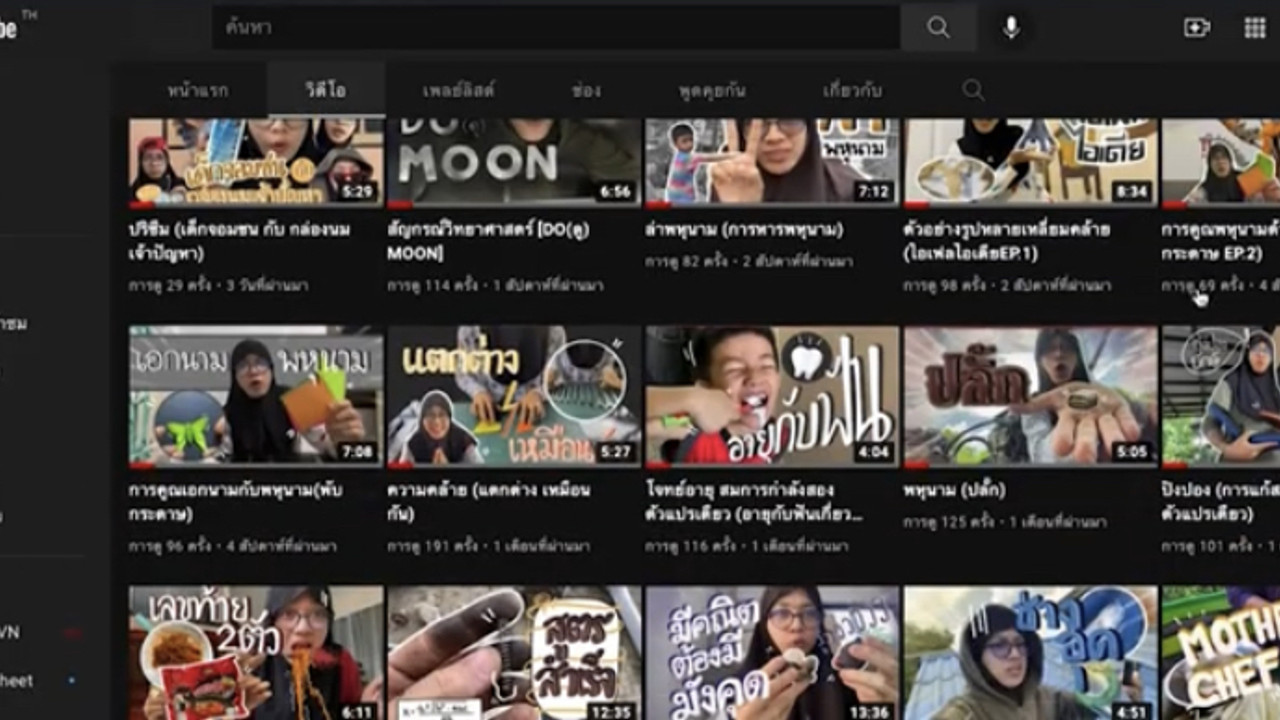The width and height of the screenshot is (1280, 720).
Task: Click the channel search magnifier icon
Action: click(973, 90)
